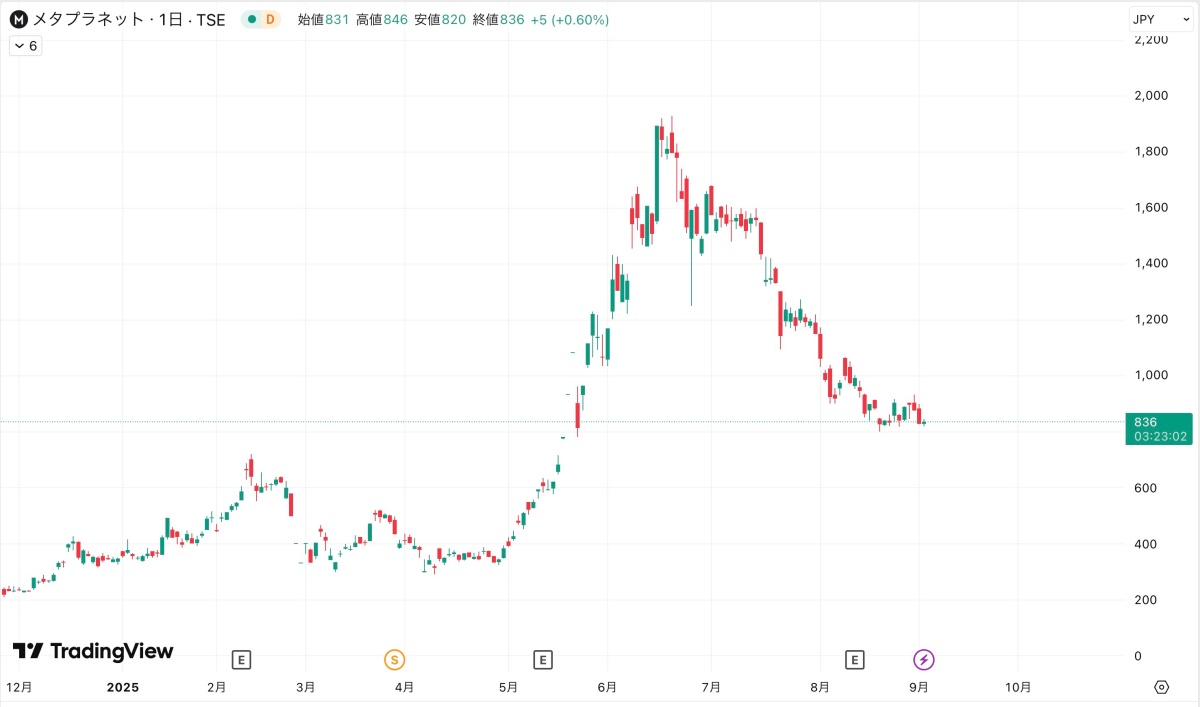Image resolution: width=1200 pixels, height=707 pixels.
Task: Click the orange D data badge
Action: tap(270, 19)
